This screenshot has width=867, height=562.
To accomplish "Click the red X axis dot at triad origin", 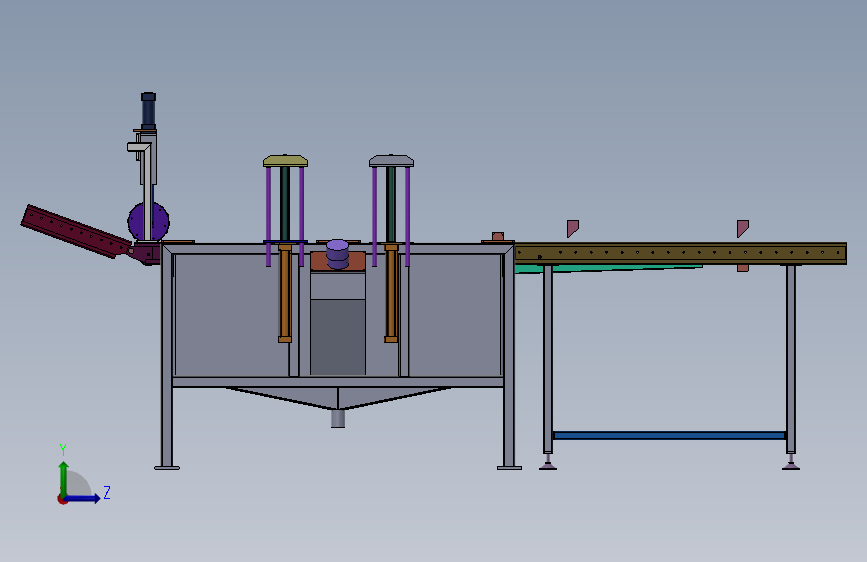I will tap(62, 499).
